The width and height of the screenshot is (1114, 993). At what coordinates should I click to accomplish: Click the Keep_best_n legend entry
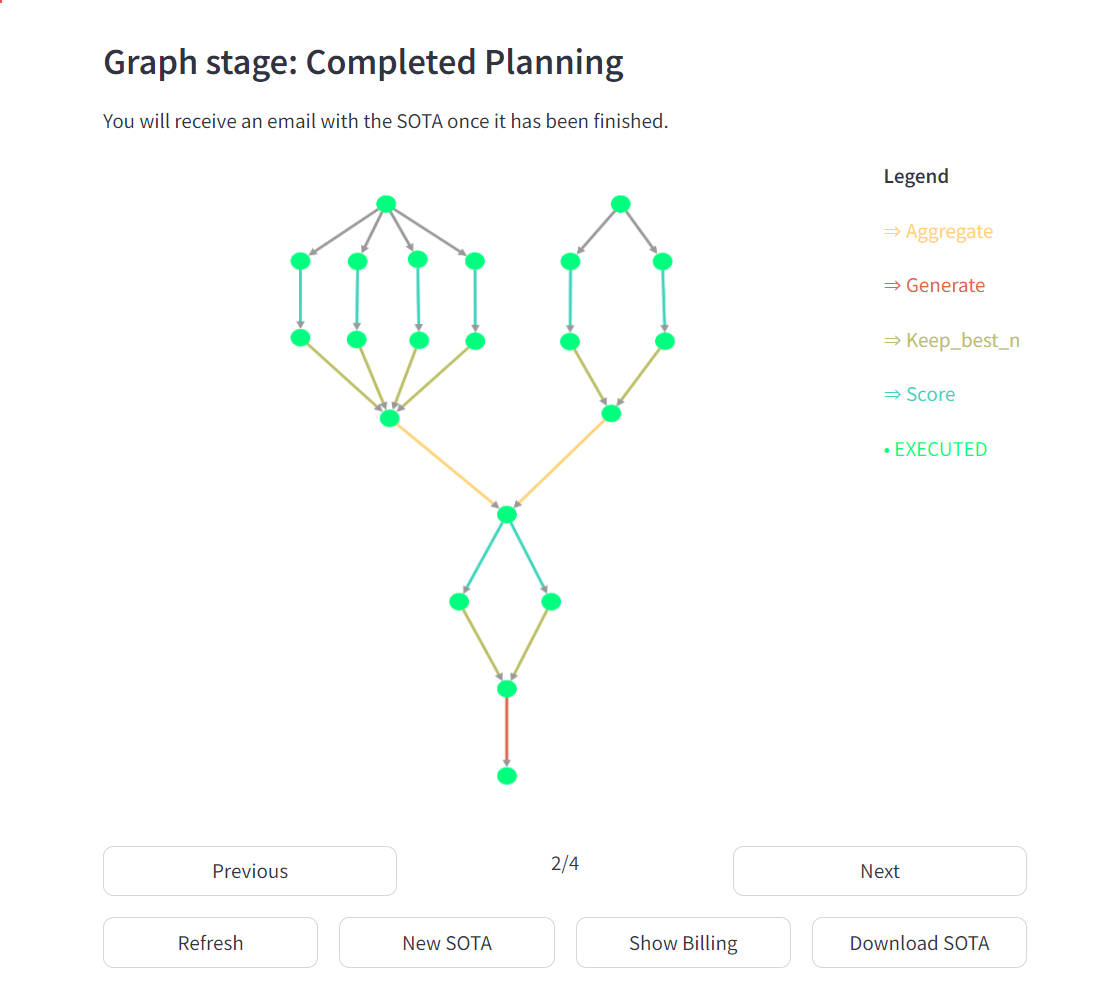(x=951, y=340)
